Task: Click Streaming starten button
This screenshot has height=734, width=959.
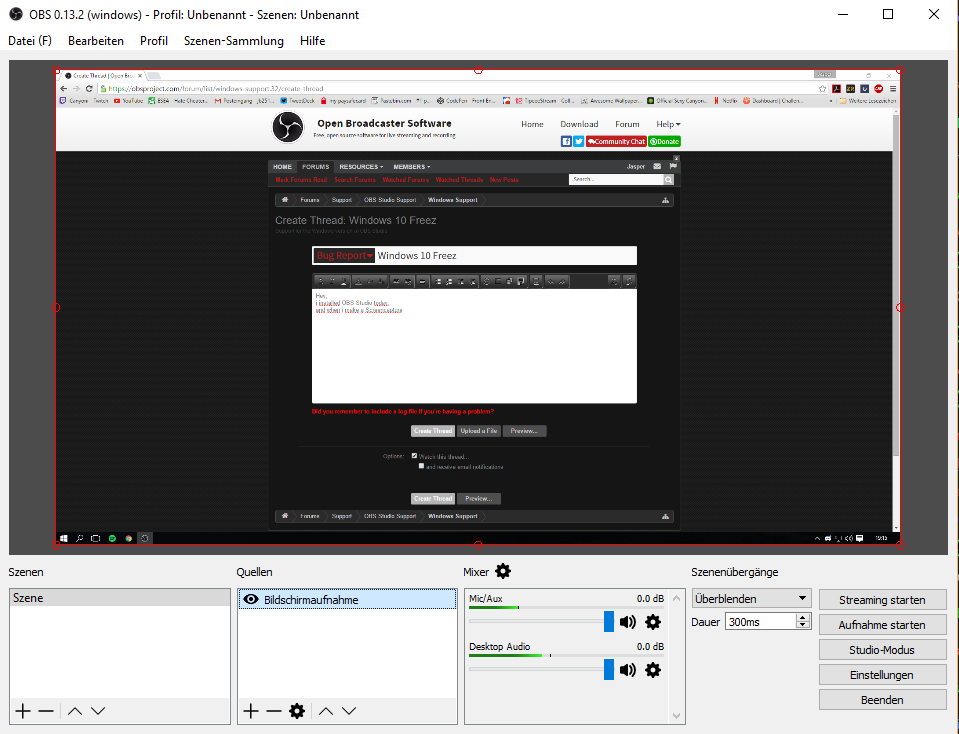Action: (883, 600)
